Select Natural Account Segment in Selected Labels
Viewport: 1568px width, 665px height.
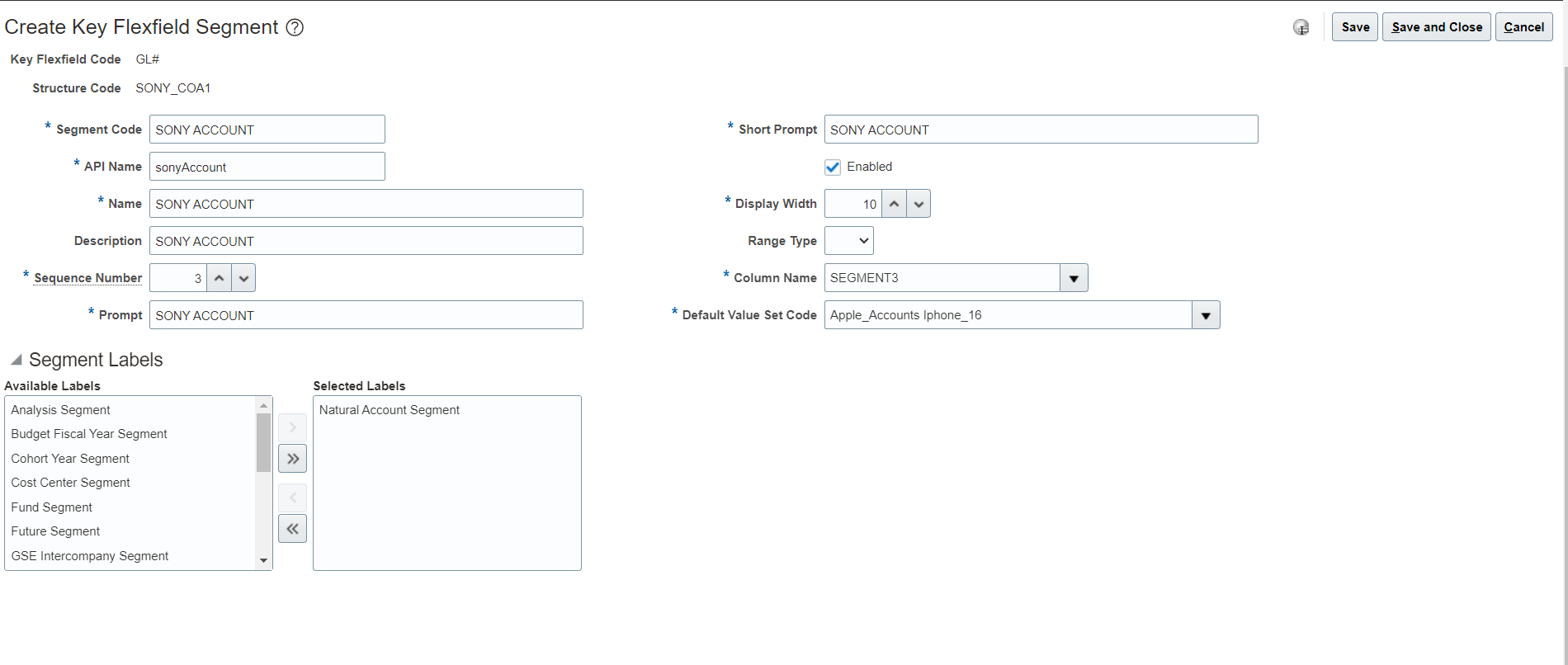390,410
